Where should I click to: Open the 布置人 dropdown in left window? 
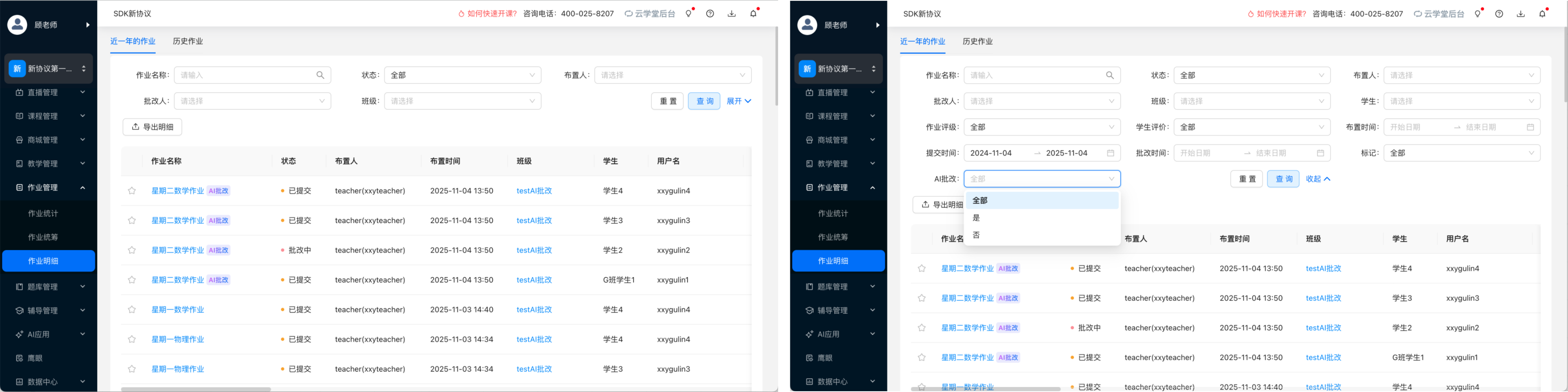(x=673, y=76)
